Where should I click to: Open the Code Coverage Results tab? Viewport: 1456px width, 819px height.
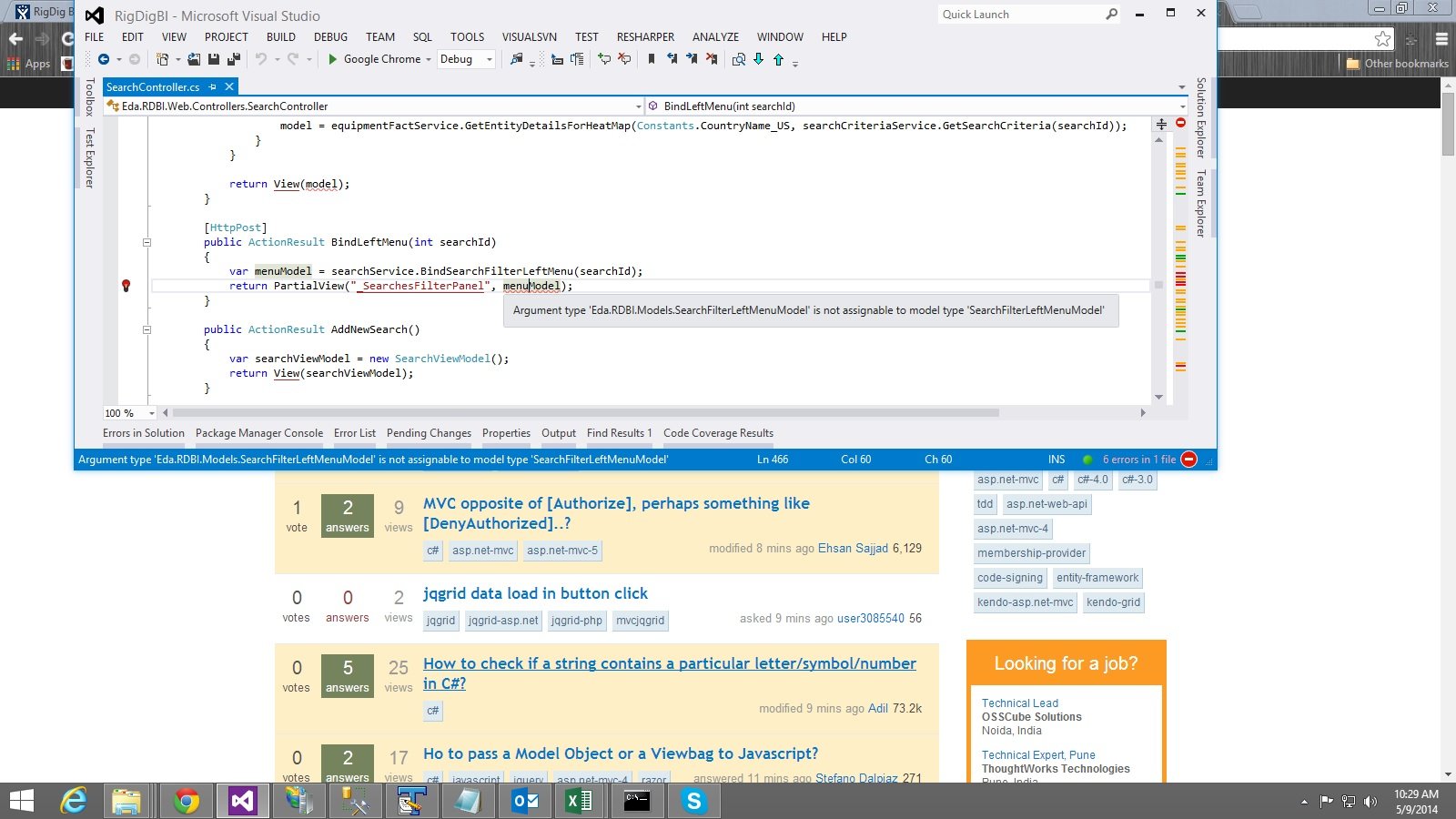pos(719,433)
